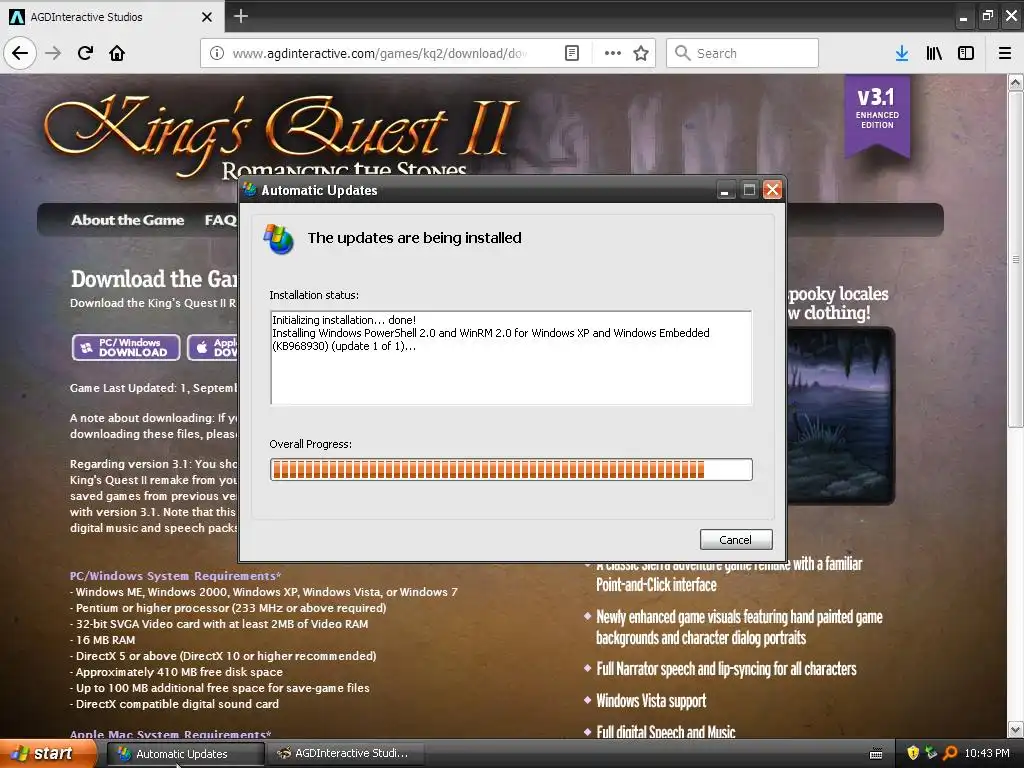Viewport: 1024px width, 768px height.
Task: Open the browser home page icon
Action: pos(117,53)
